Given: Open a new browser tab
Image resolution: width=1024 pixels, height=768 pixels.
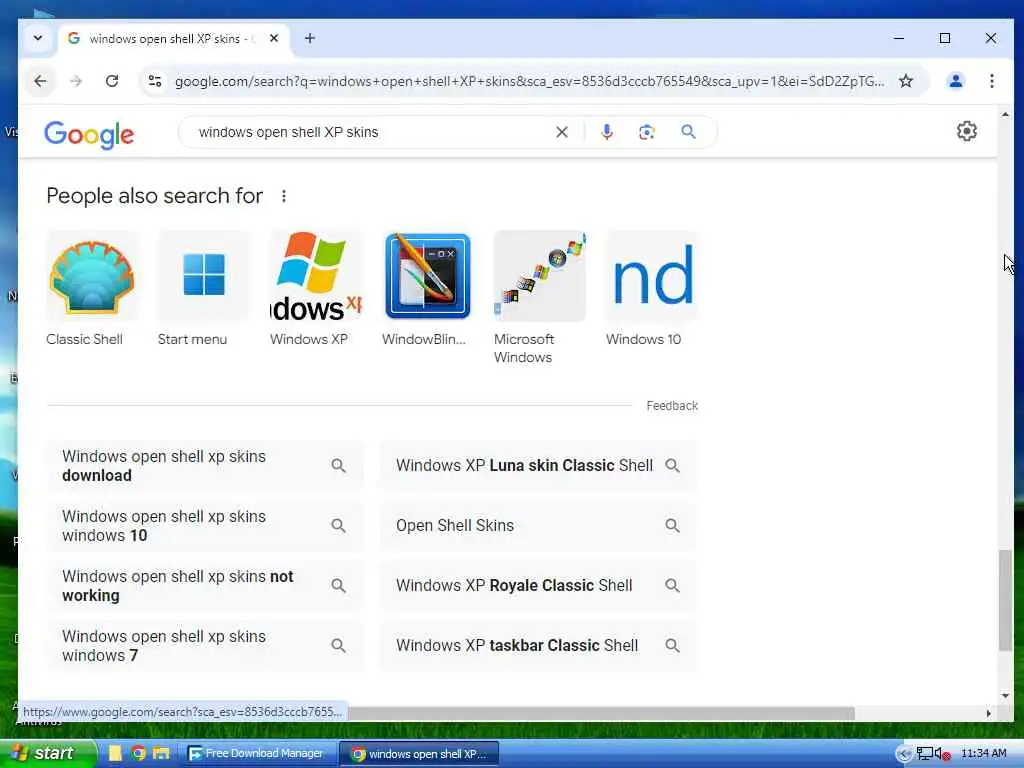Looking at the screenshot, I should tap(310, 39).
